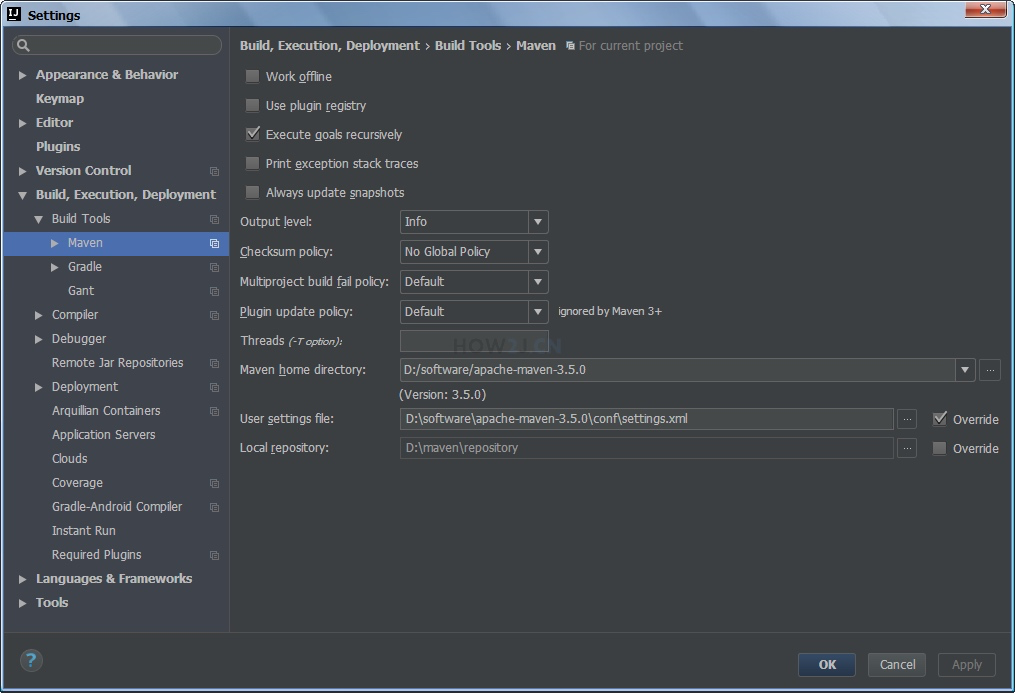Browse for user settings file with ellipsis

(x=907, y=419)
